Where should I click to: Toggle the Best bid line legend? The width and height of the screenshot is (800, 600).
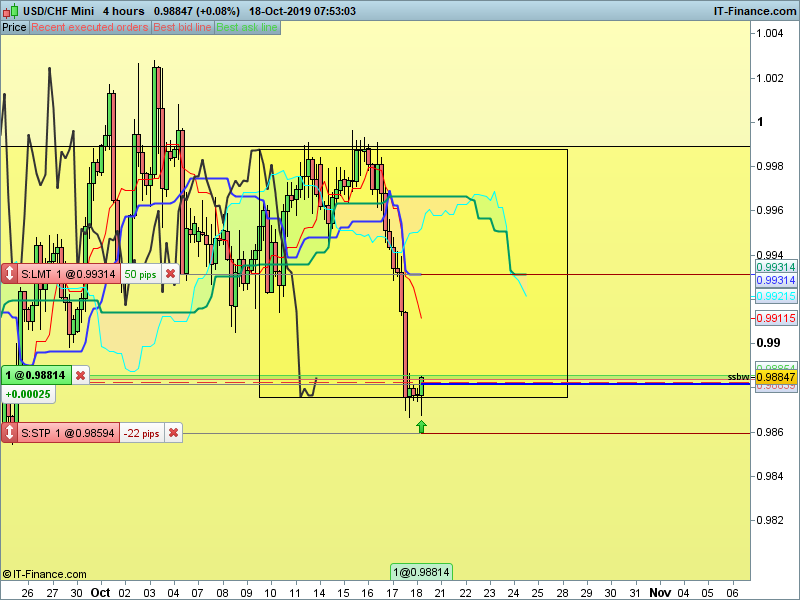[182, 28]
